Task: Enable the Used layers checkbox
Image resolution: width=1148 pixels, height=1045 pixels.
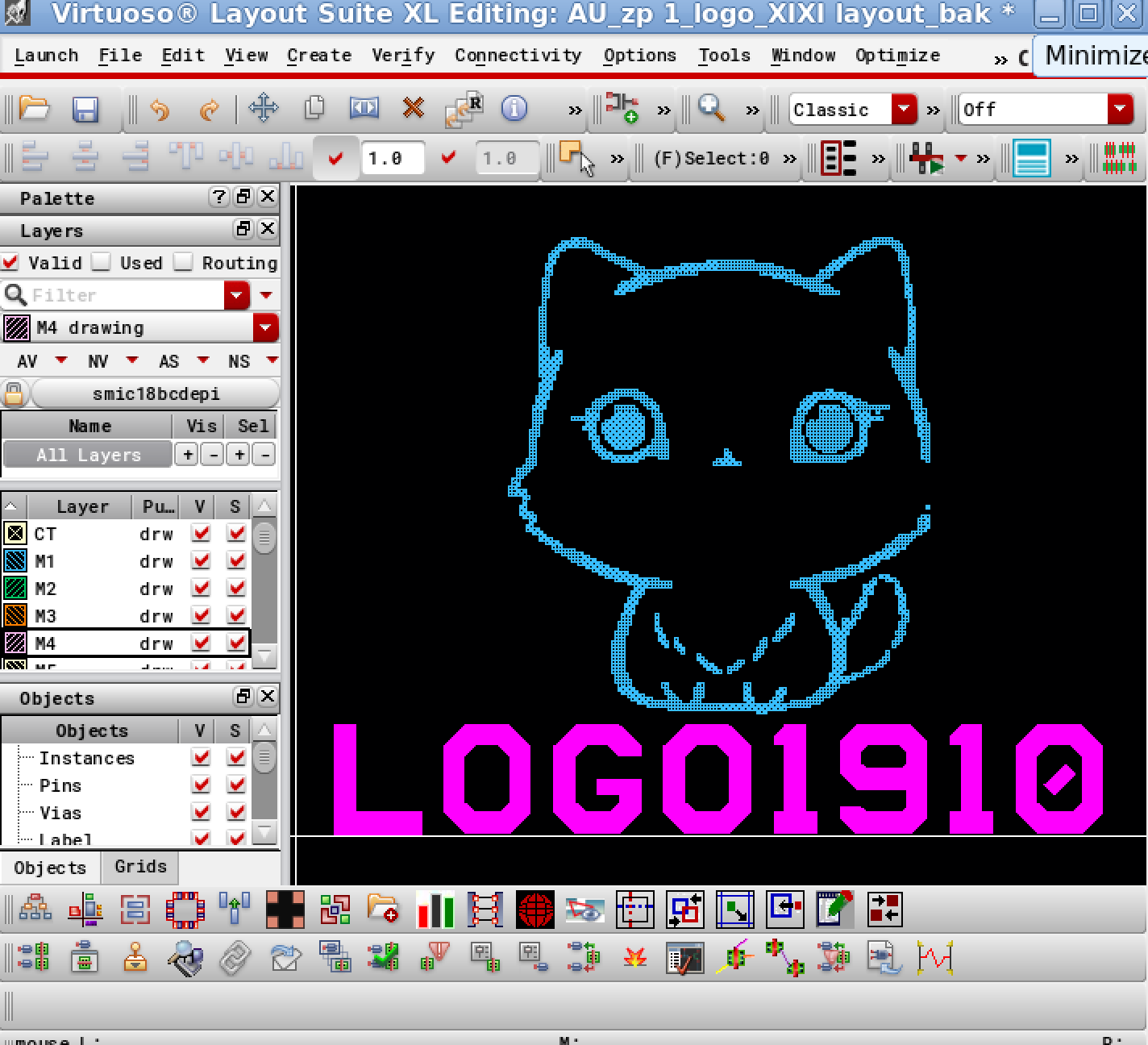Action: [101, 262]
